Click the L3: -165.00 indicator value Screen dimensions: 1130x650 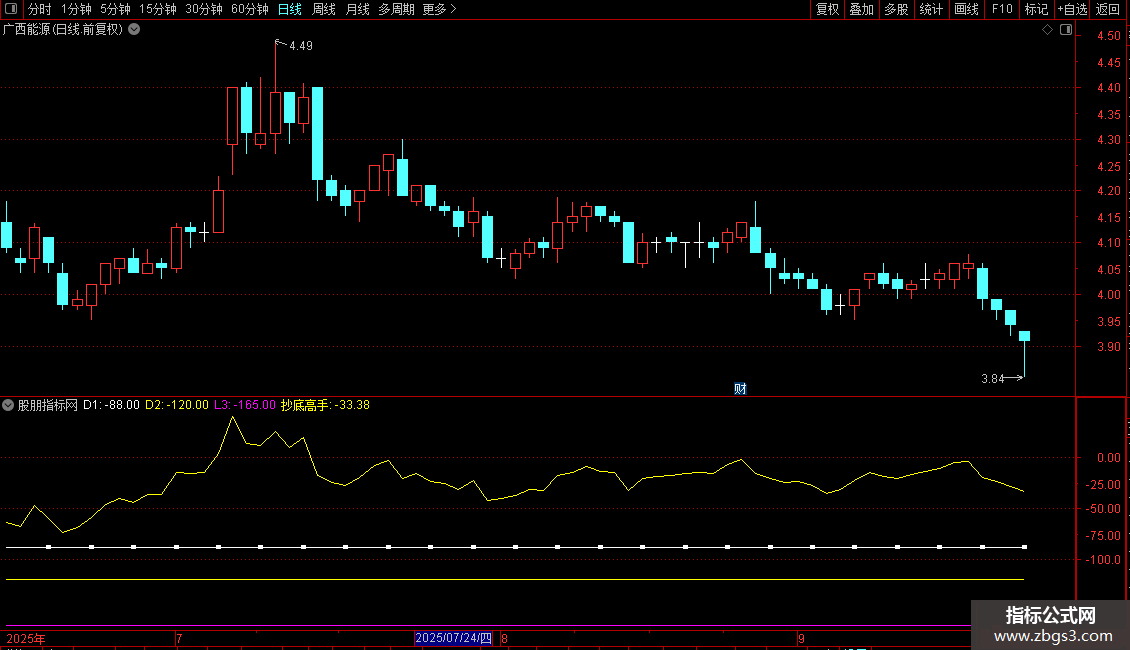coord(245,405)
